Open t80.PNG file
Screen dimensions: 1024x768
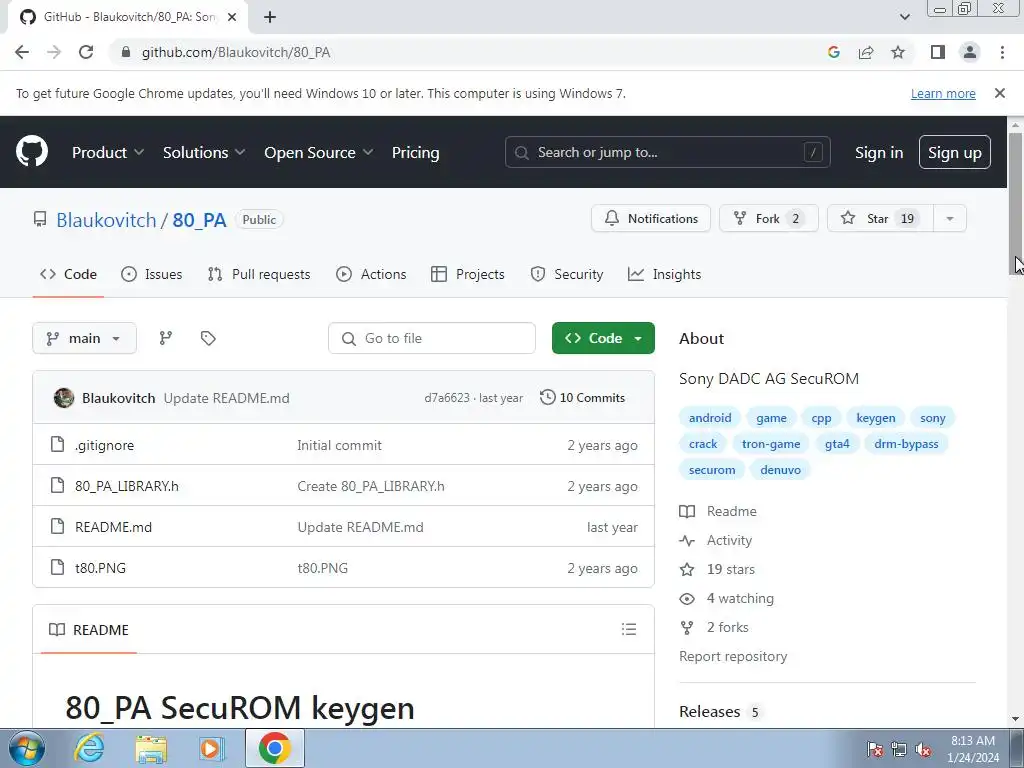100,568
